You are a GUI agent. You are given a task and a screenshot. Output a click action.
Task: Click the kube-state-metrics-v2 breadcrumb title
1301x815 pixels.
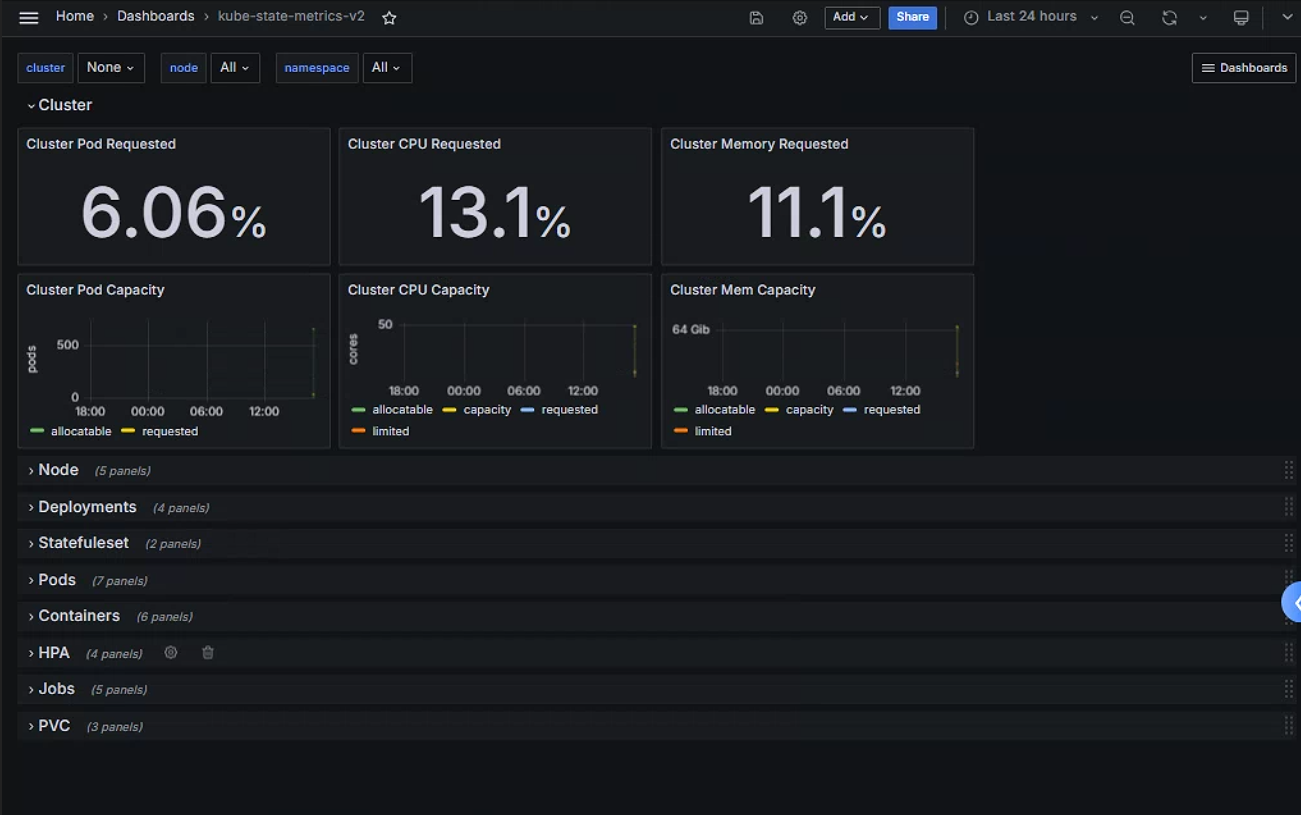click(x=291, y=17)
